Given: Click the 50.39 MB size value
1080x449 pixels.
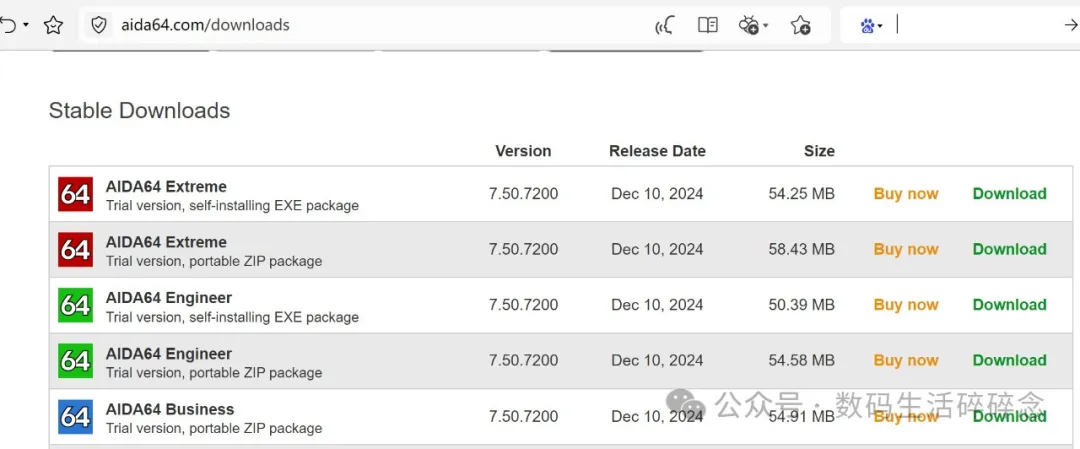Looking at the screenshot, I should [x=802, y=305].
